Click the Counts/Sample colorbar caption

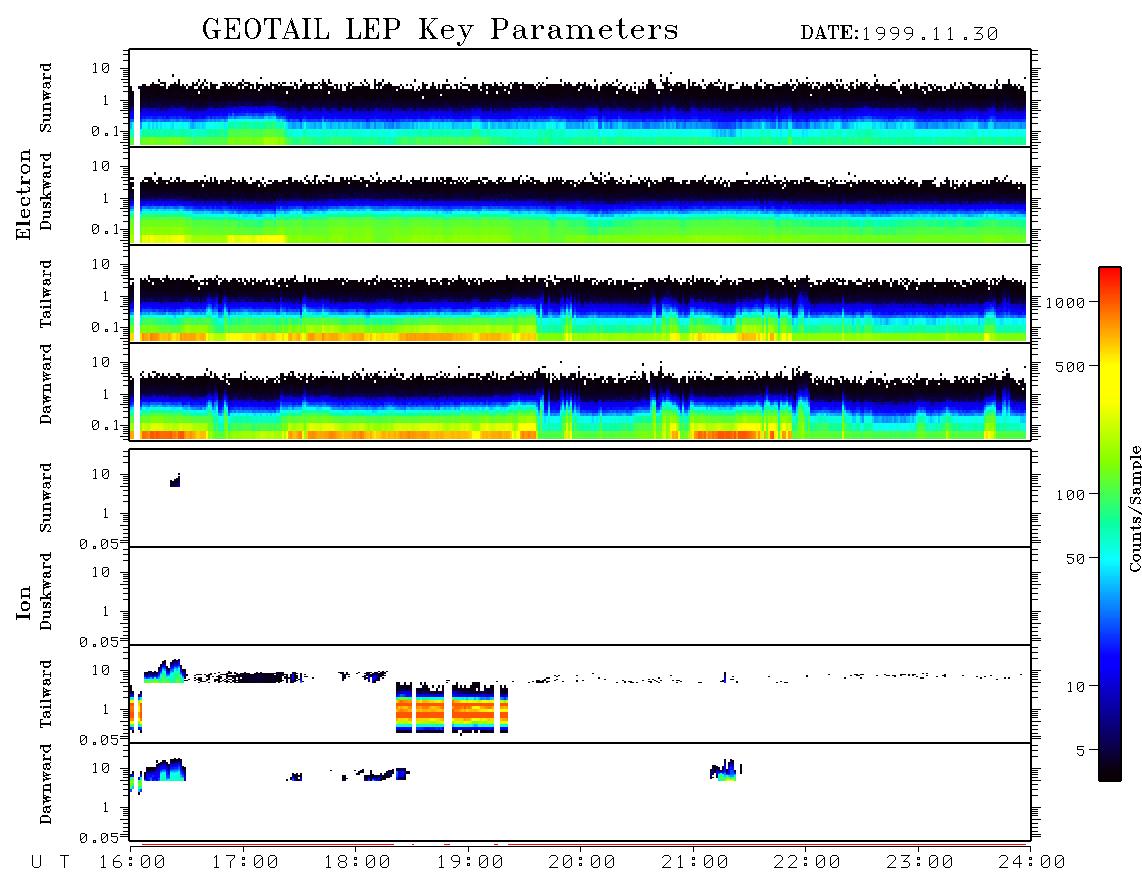click(x=1134, y=508)
